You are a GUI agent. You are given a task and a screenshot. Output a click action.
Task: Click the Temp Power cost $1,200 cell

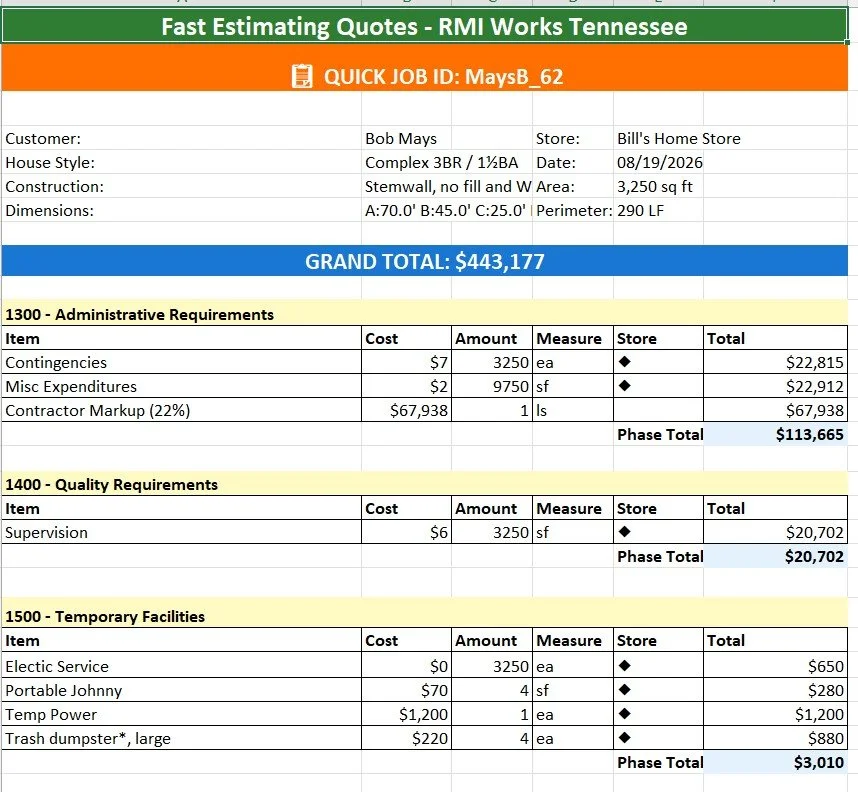point(407,715)
